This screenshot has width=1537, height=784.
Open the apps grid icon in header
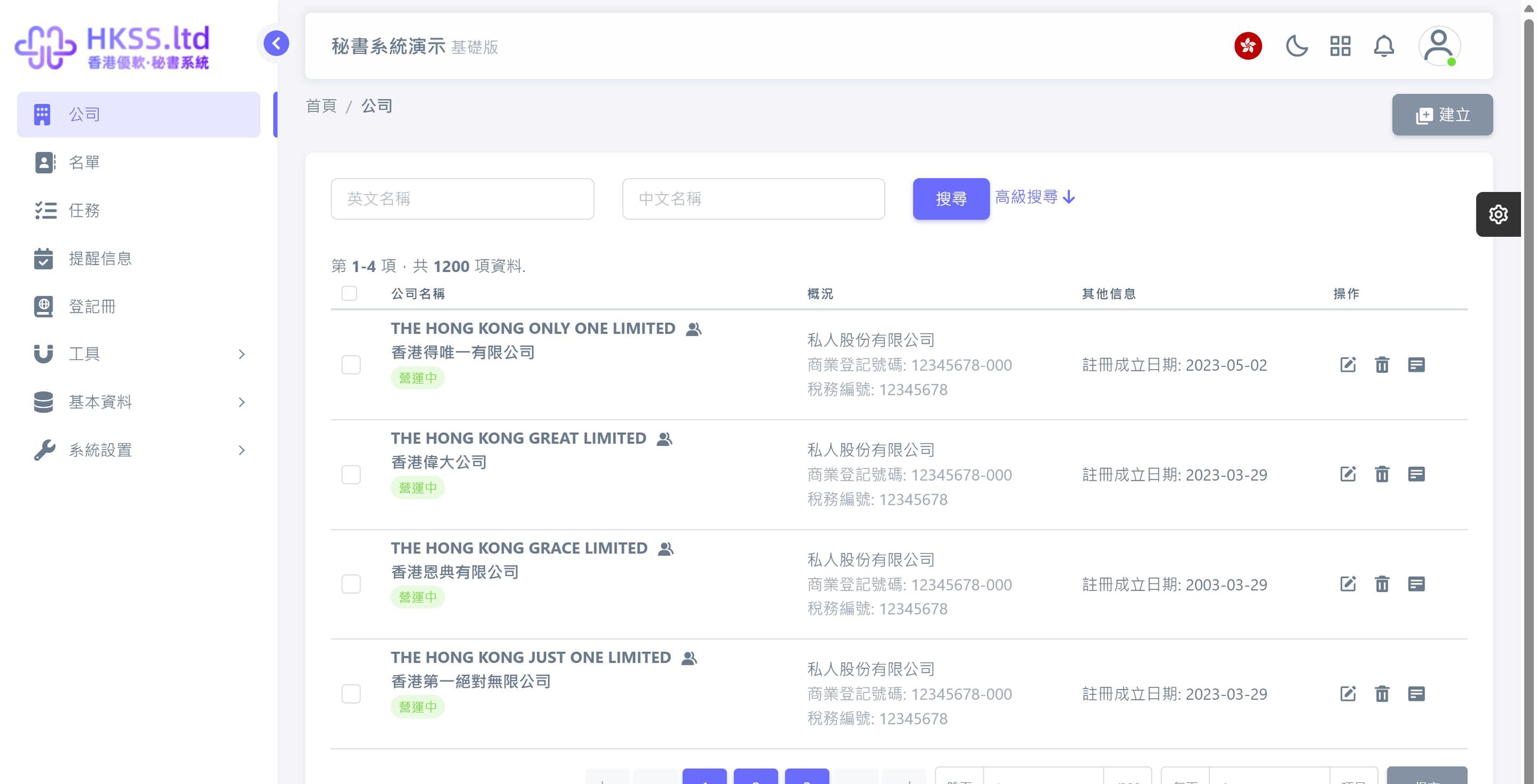pyautogui.click(x=1339, y=46)
